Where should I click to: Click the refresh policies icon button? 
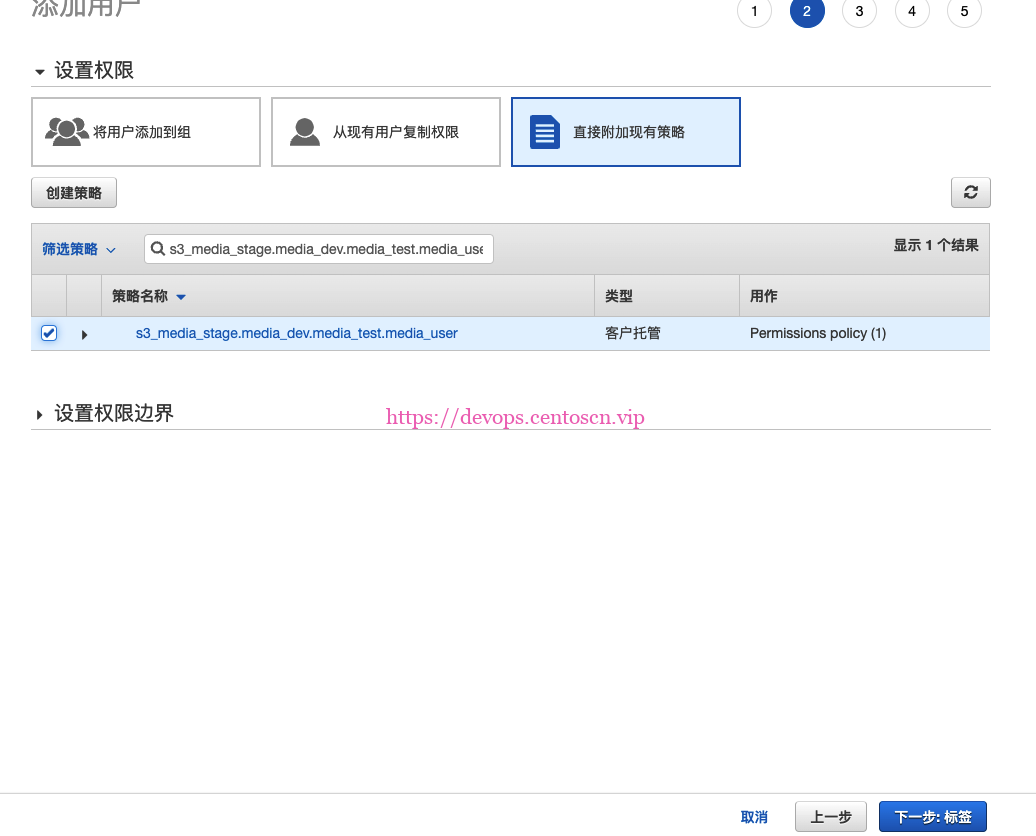click(970, 193)
